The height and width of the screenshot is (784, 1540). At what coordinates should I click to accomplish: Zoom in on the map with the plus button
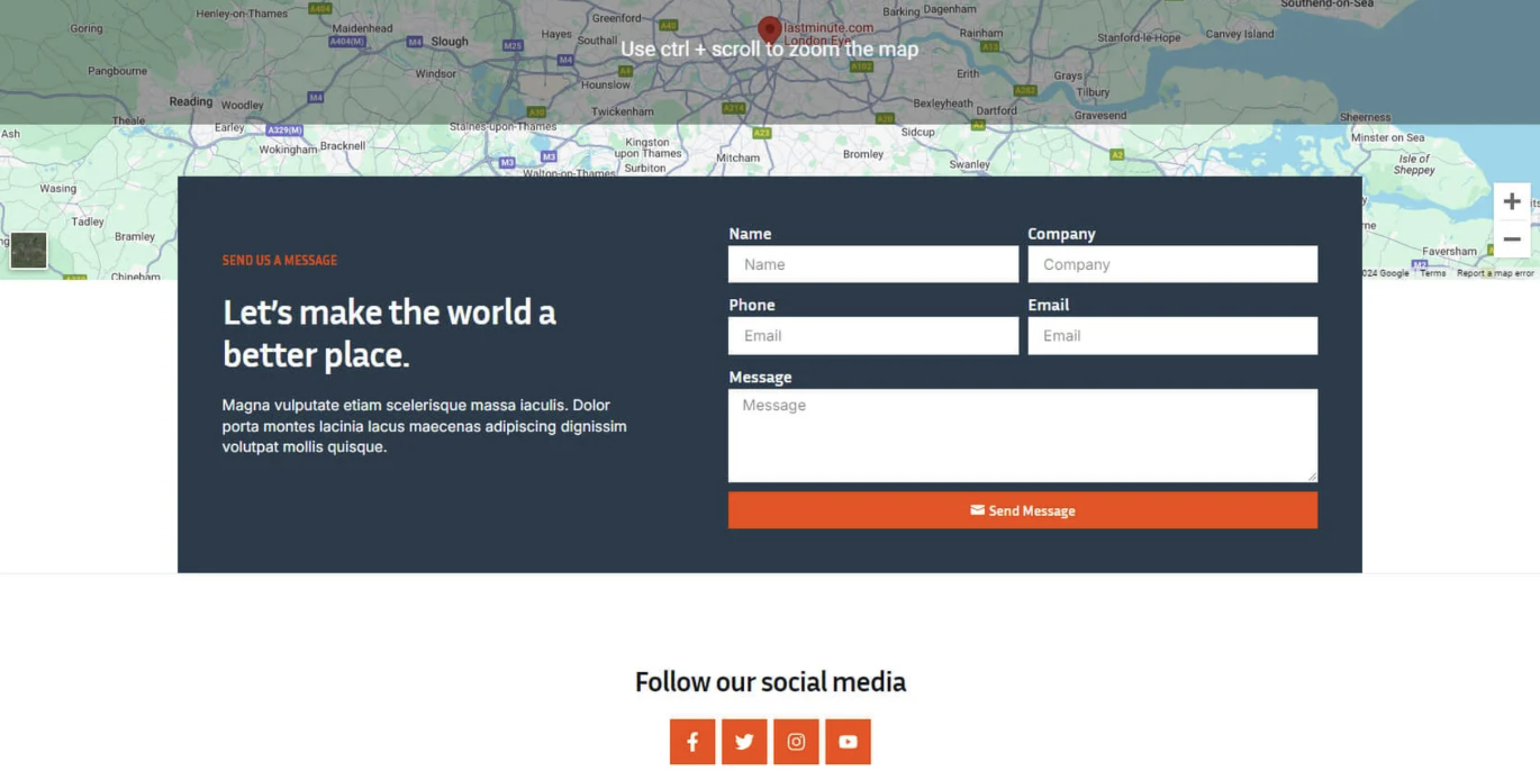point(1511,201)
